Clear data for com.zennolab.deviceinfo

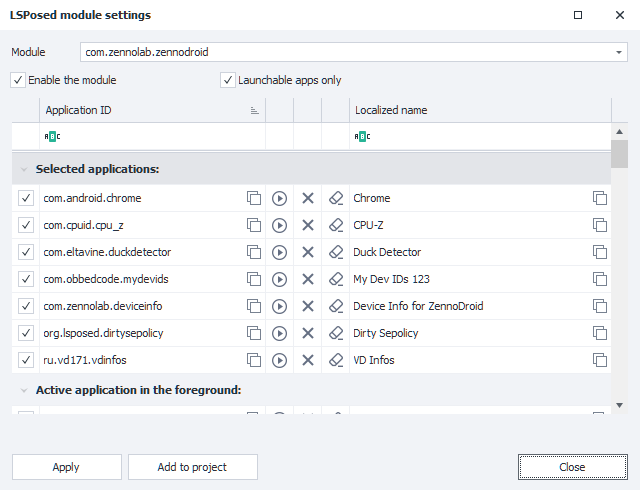(x=336, y=306)
